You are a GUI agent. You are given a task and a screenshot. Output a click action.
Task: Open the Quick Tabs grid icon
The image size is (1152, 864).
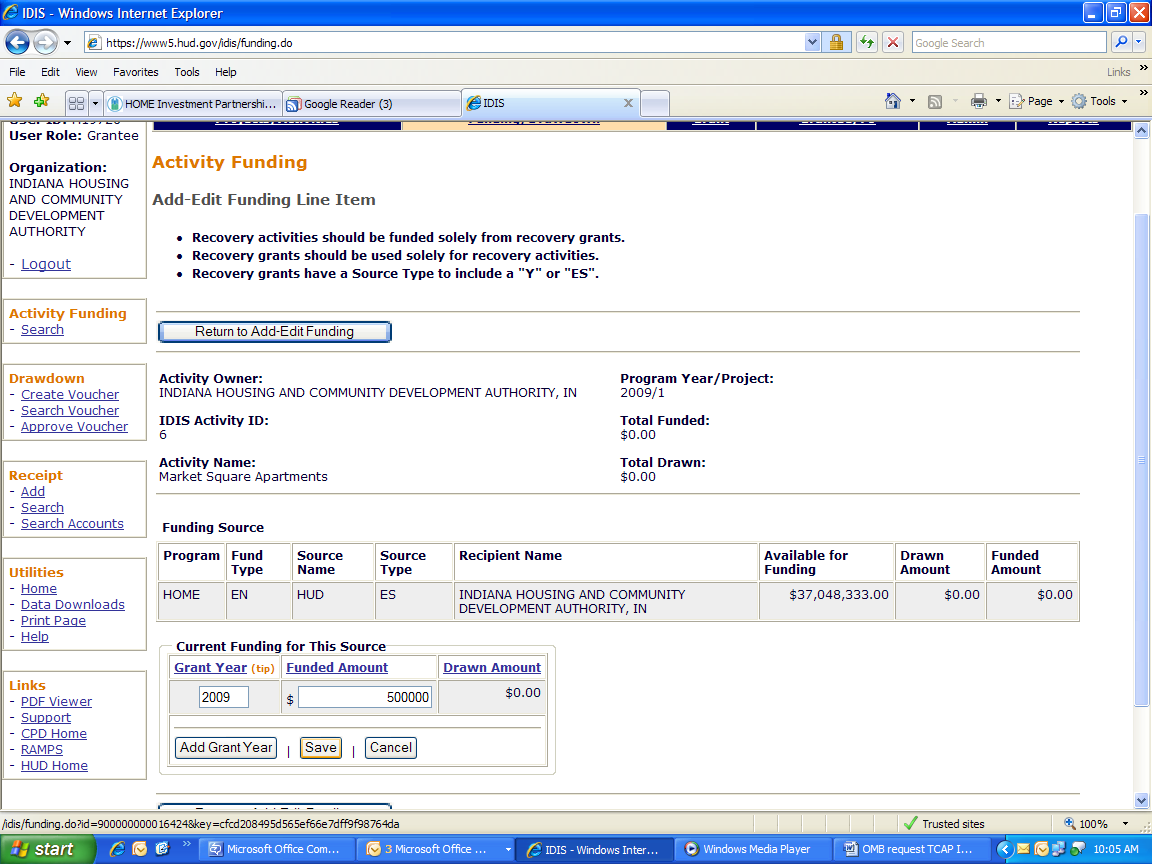coord(76,103)
